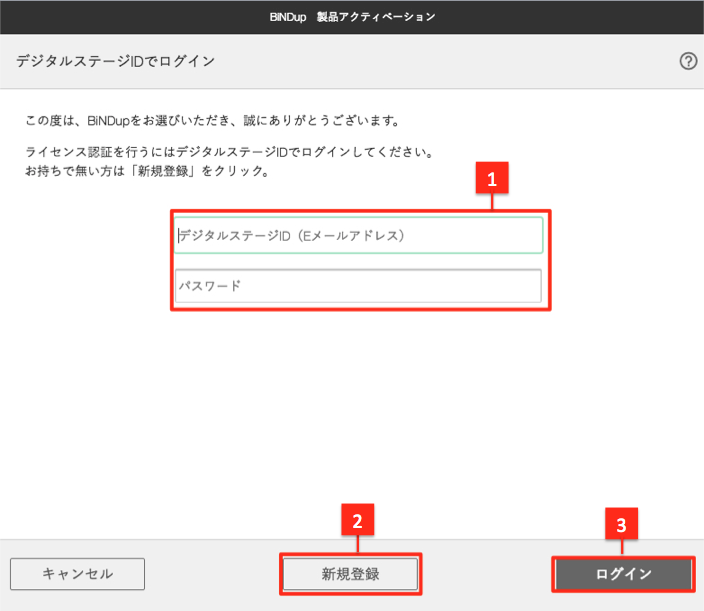Click the BiNDup 製品アクティベーション title text

click(x=352, y=17)
